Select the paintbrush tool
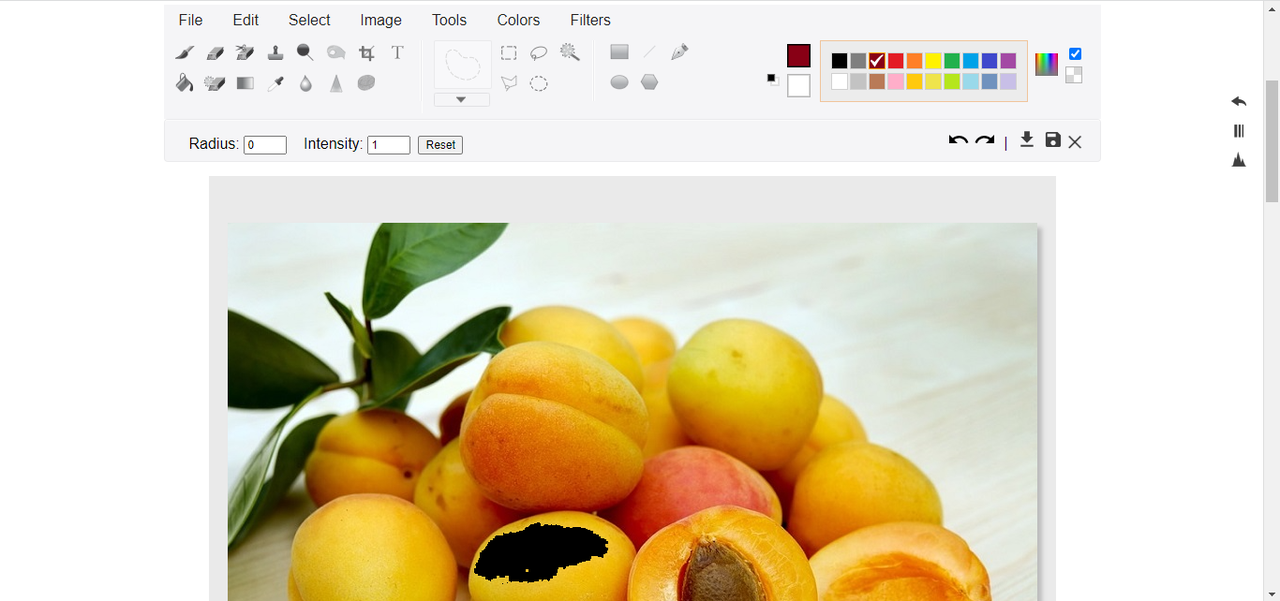 [x=185, y=53]
